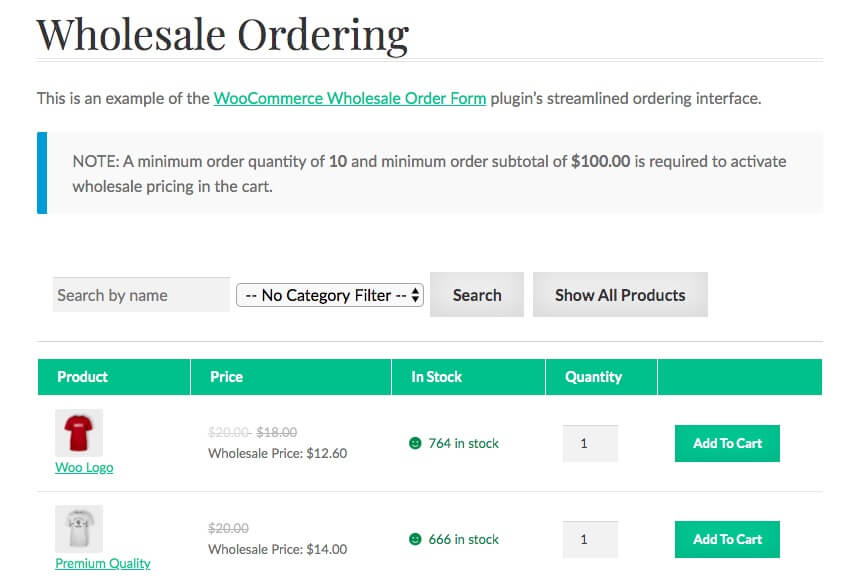The image size is (860, 586).
Task: Click the Woo Logo quantity field
Action: coord(590,443)
